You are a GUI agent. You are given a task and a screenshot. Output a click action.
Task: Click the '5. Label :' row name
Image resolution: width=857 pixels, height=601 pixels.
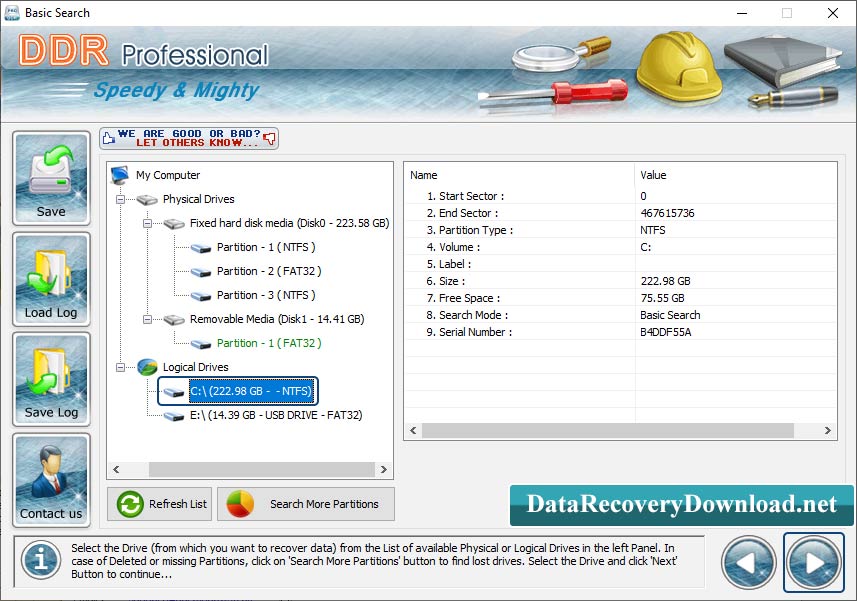[449, 264]
